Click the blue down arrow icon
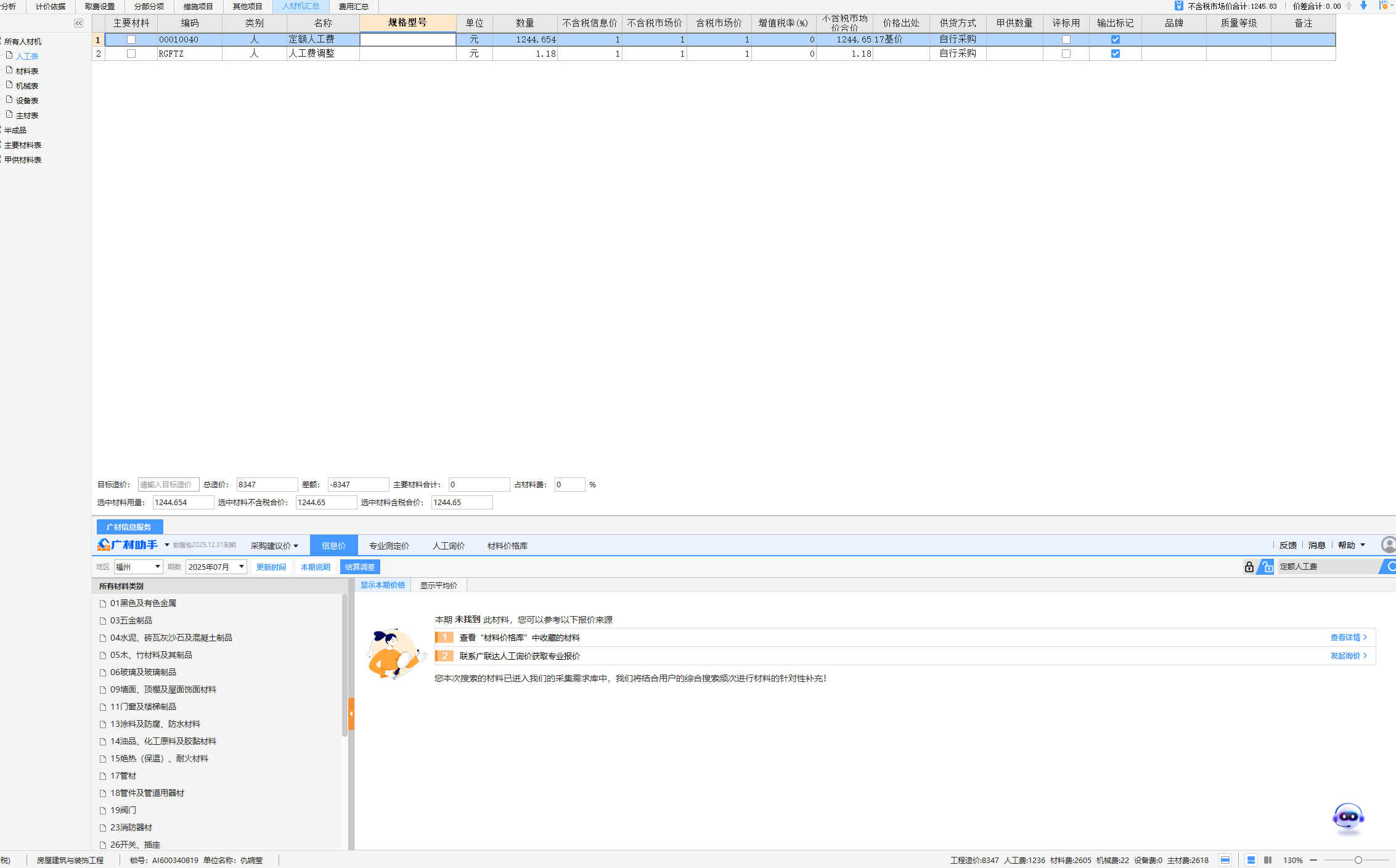This screenshot has width=1396, height=868. click(x=1363, y=6)
